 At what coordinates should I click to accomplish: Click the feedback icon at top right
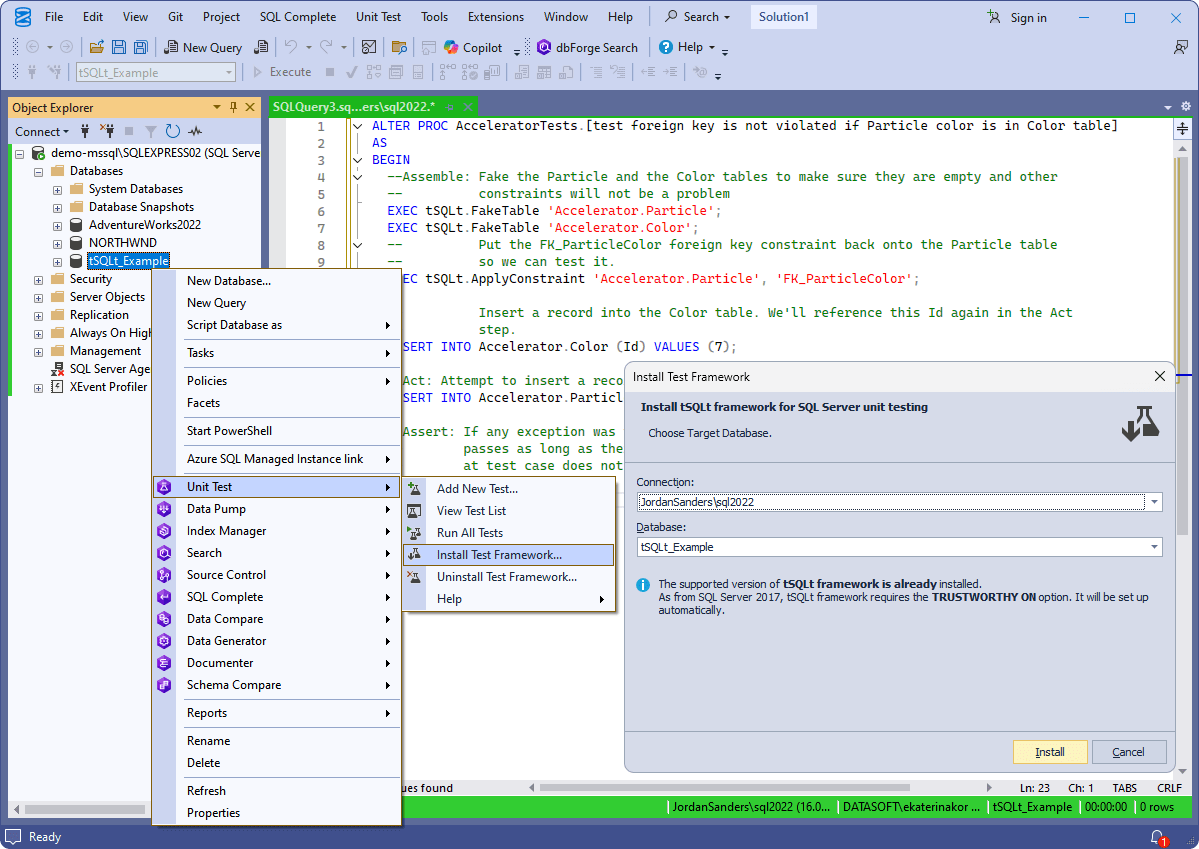coord(1180,47)
